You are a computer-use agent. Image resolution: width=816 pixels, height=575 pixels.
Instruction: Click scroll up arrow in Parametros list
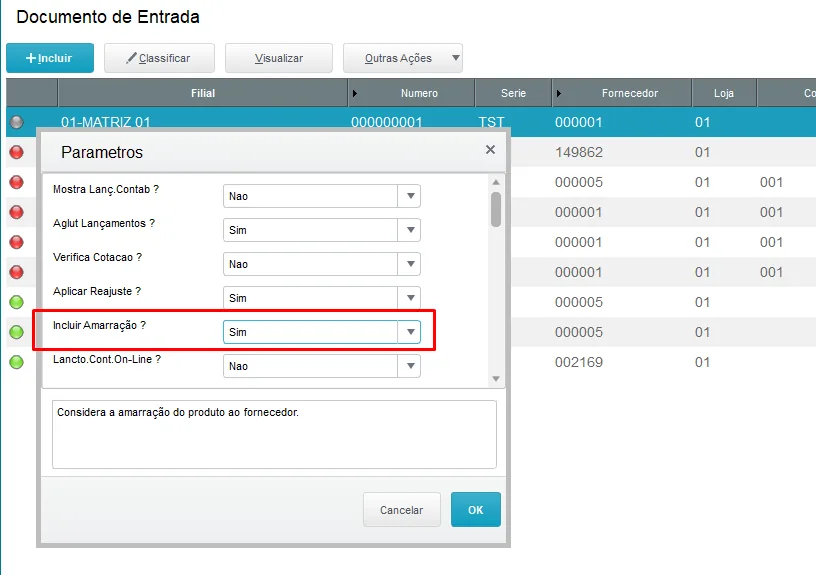(496, 182)
